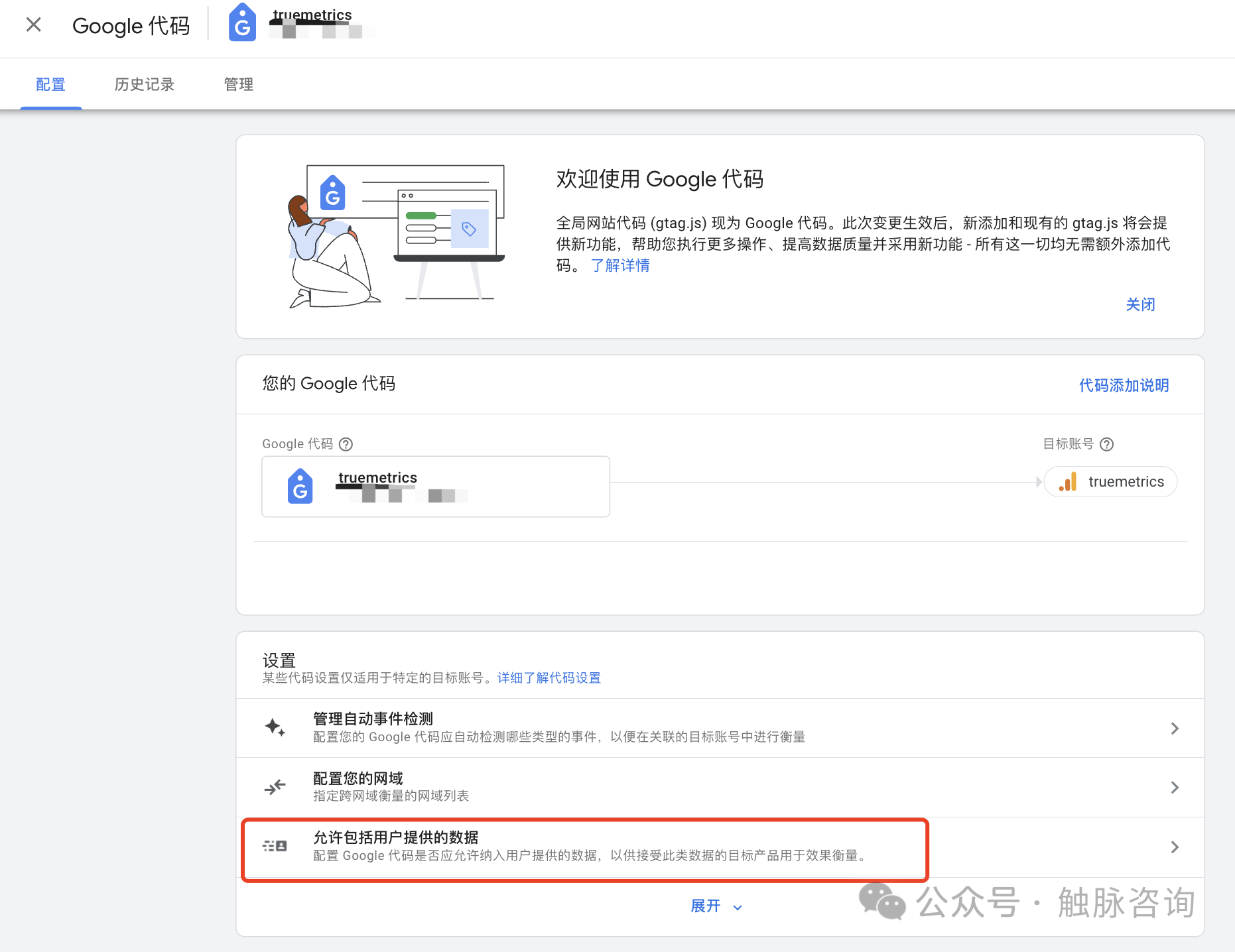Expand chevron on 允许包括用户提供的数据 row

(1175, 847)
